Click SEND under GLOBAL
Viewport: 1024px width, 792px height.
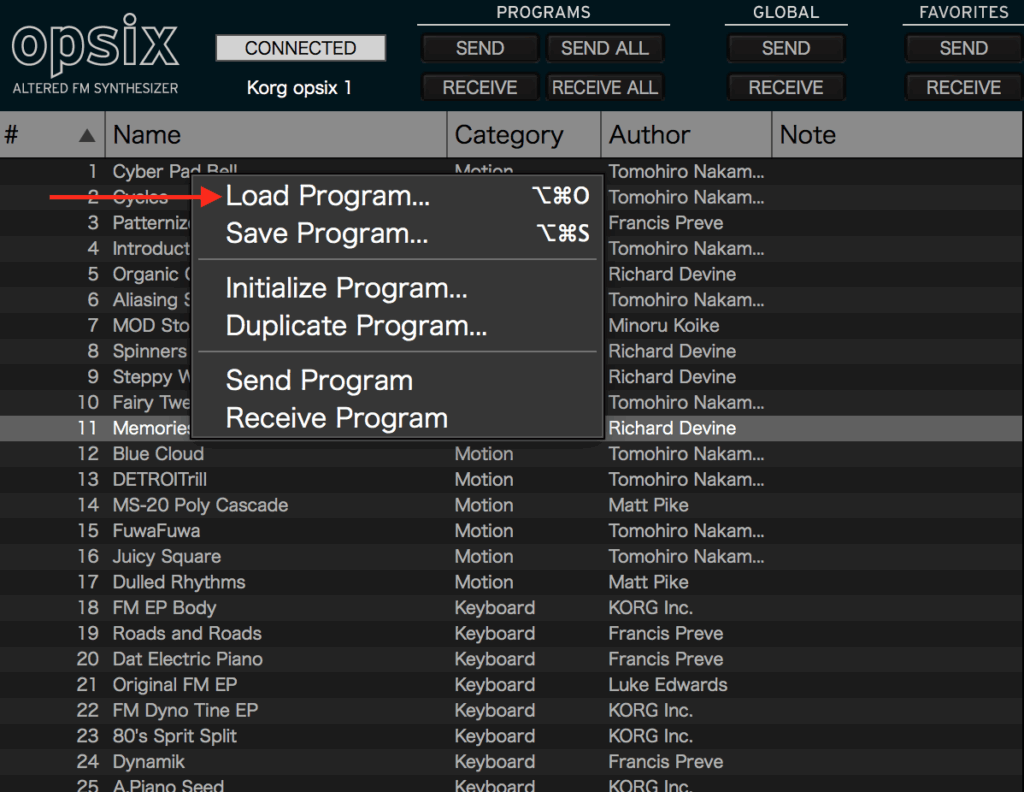click(x=785, y=48)
